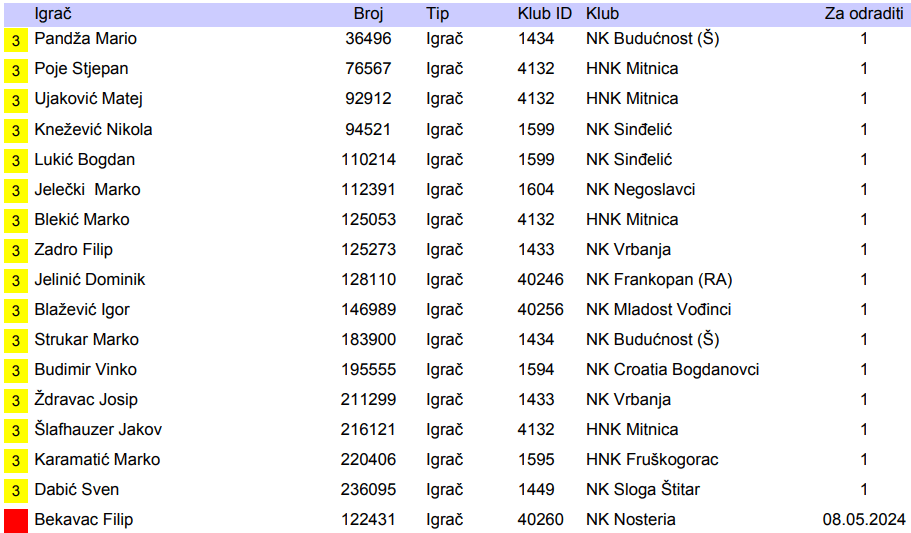Click the Za odraditi column header
Viewport: 911px width, 533px height.
point(863,14)
